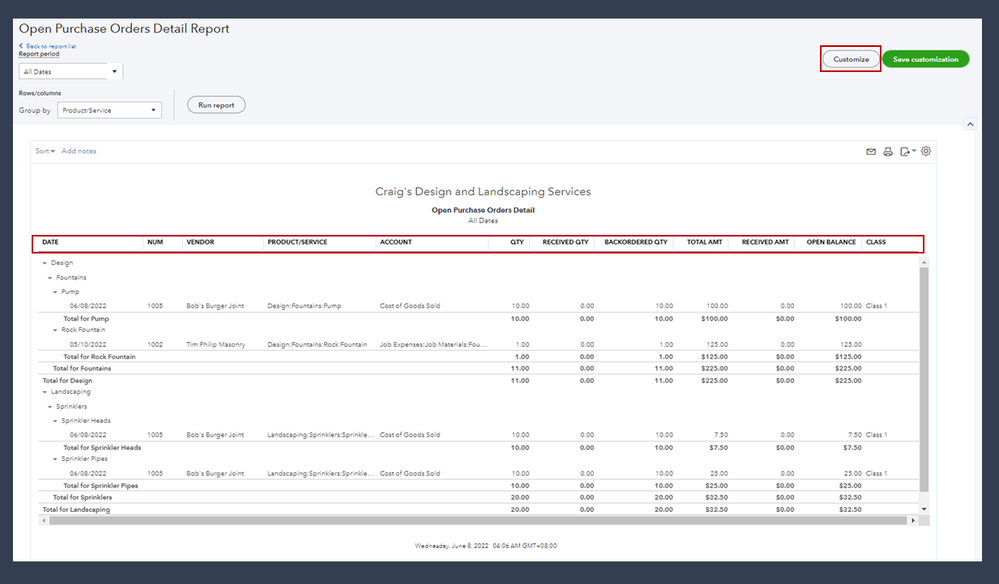
Task: Open report settings gear icon
Action: pyautogui.click(x=926, y=151)
